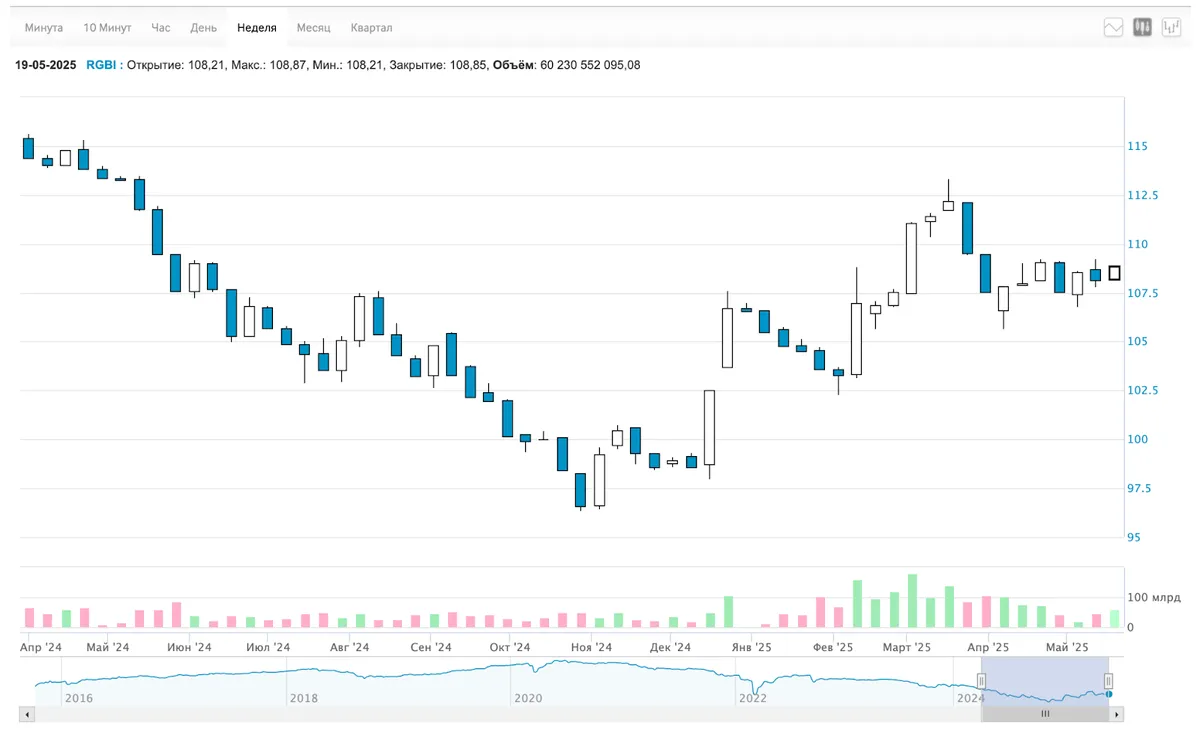Click the tallest green volume bar in March
This screenshot has width=1200, height=735.
912,601
